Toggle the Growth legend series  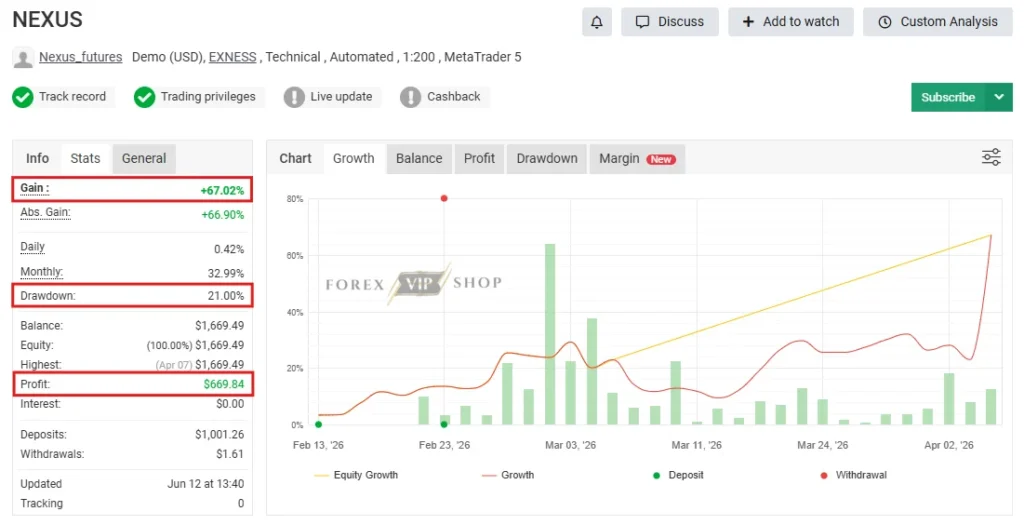pos(508,475)
